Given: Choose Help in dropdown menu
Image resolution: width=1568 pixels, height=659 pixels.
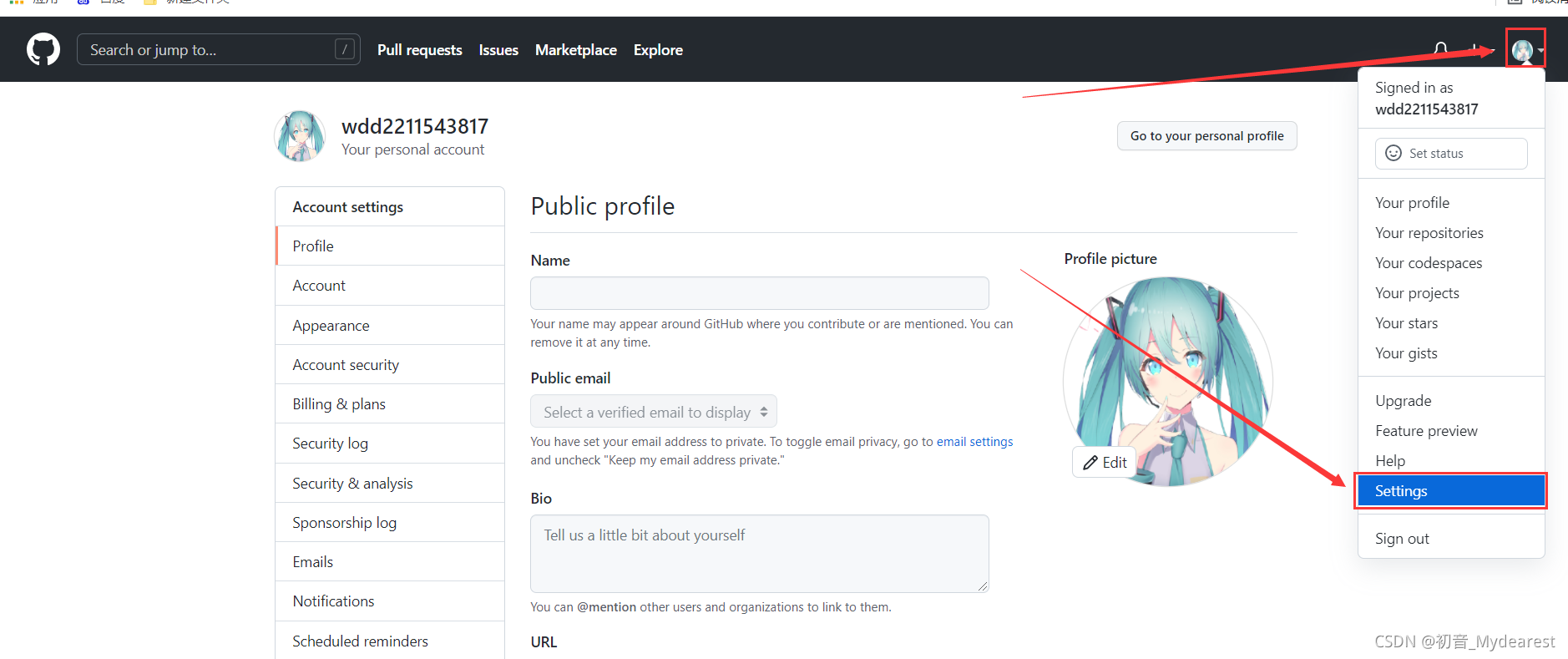Looking at the screenshot, I should [1451, 461].
